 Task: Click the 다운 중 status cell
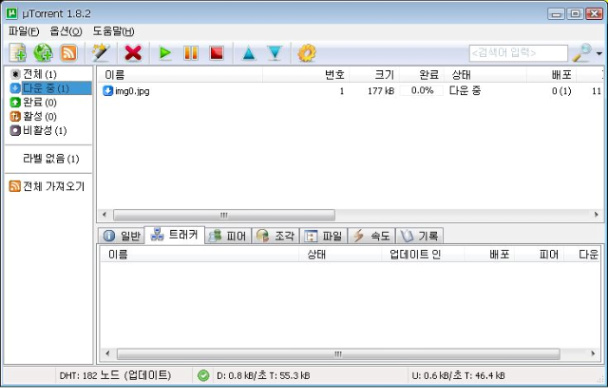465,91
